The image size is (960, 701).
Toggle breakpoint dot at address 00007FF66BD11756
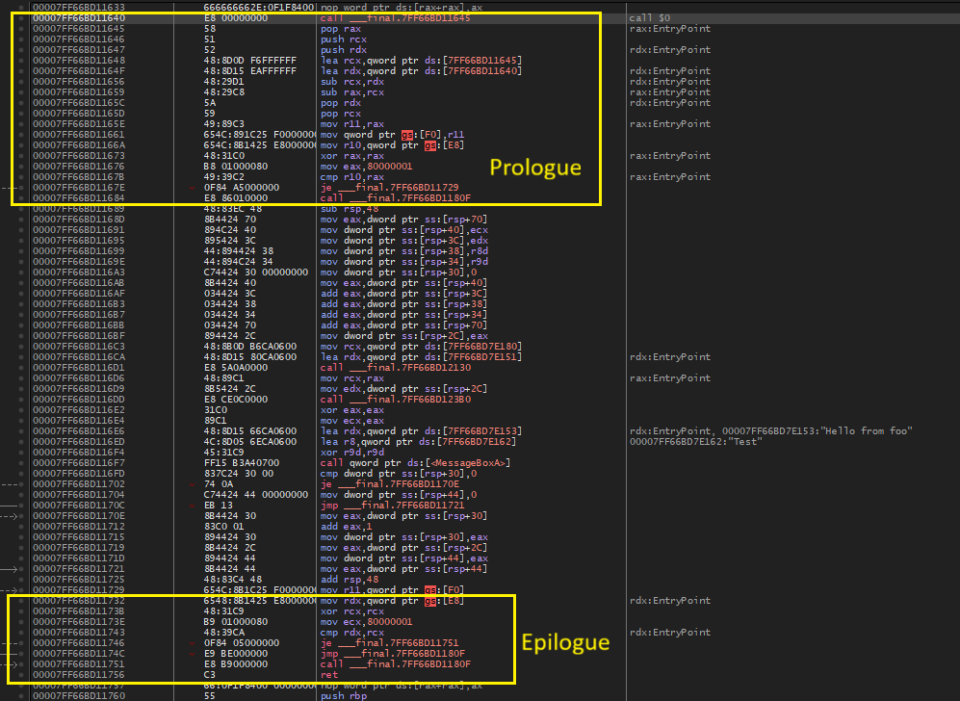click(x=20, y=675)
